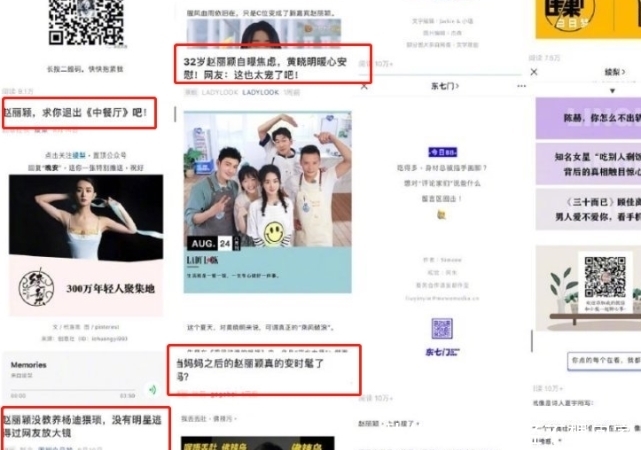Image resolution: width=641 pixels, height=450 pixels.
Task: Click the 长按二维码,快快抱紧我 caption
Action: (x=85, y=69)
